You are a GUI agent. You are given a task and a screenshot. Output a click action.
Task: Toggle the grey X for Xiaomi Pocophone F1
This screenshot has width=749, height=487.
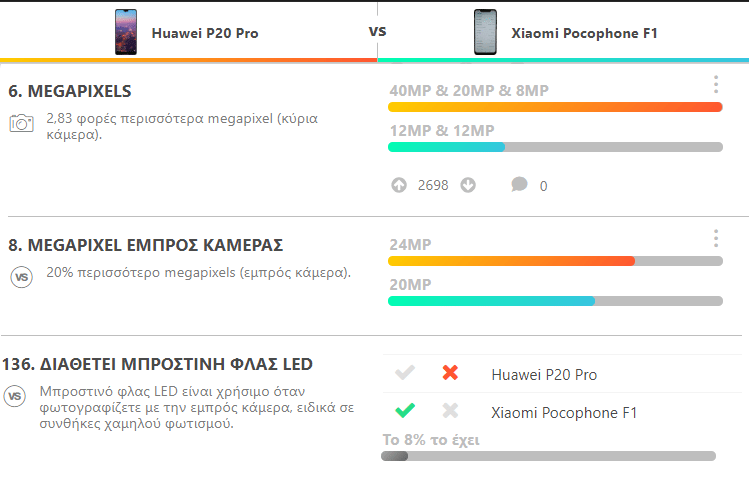(450, 410)
